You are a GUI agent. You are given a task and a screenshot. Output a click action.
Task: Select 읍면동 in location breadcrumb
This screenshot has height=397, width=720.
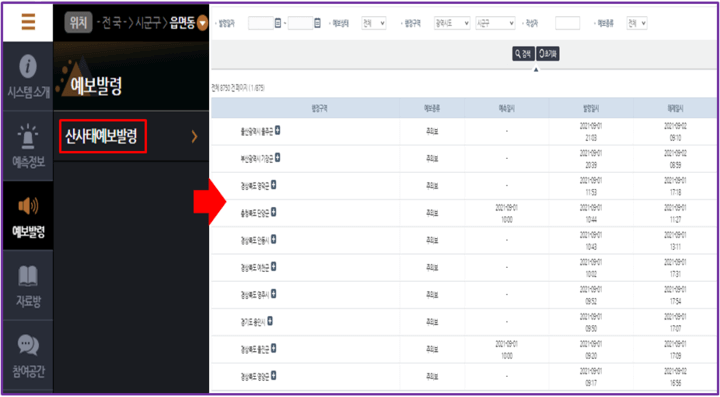182,23
